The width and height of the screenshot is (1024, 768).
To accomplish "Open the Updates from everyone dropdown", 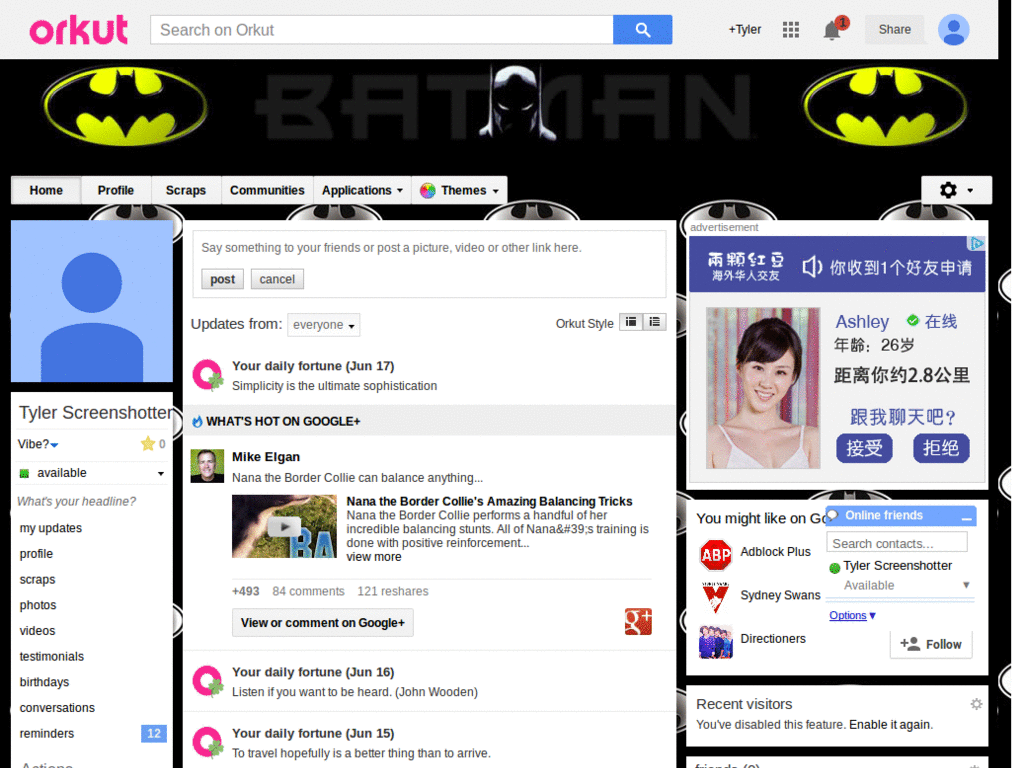I will 323,325.
